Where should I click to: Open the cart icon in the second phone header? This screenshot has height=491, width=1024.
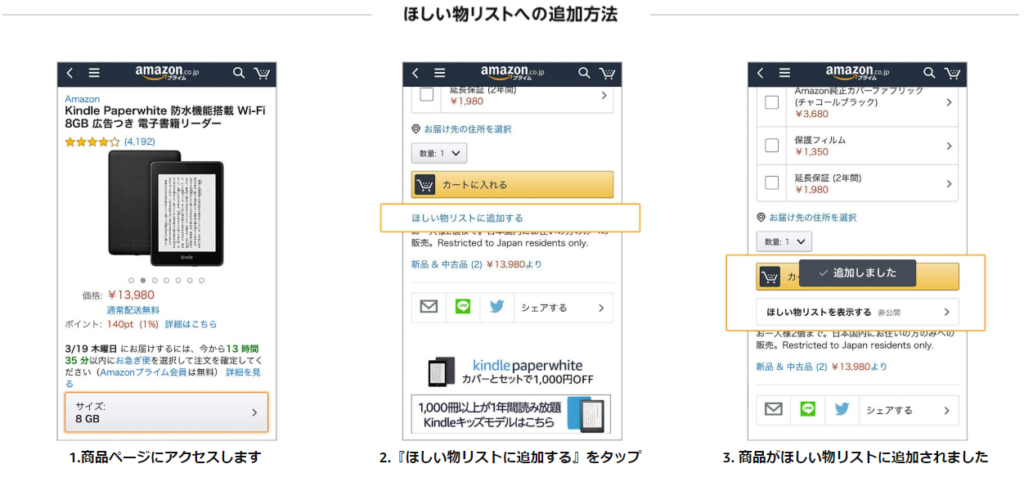(x=607, y=73)
